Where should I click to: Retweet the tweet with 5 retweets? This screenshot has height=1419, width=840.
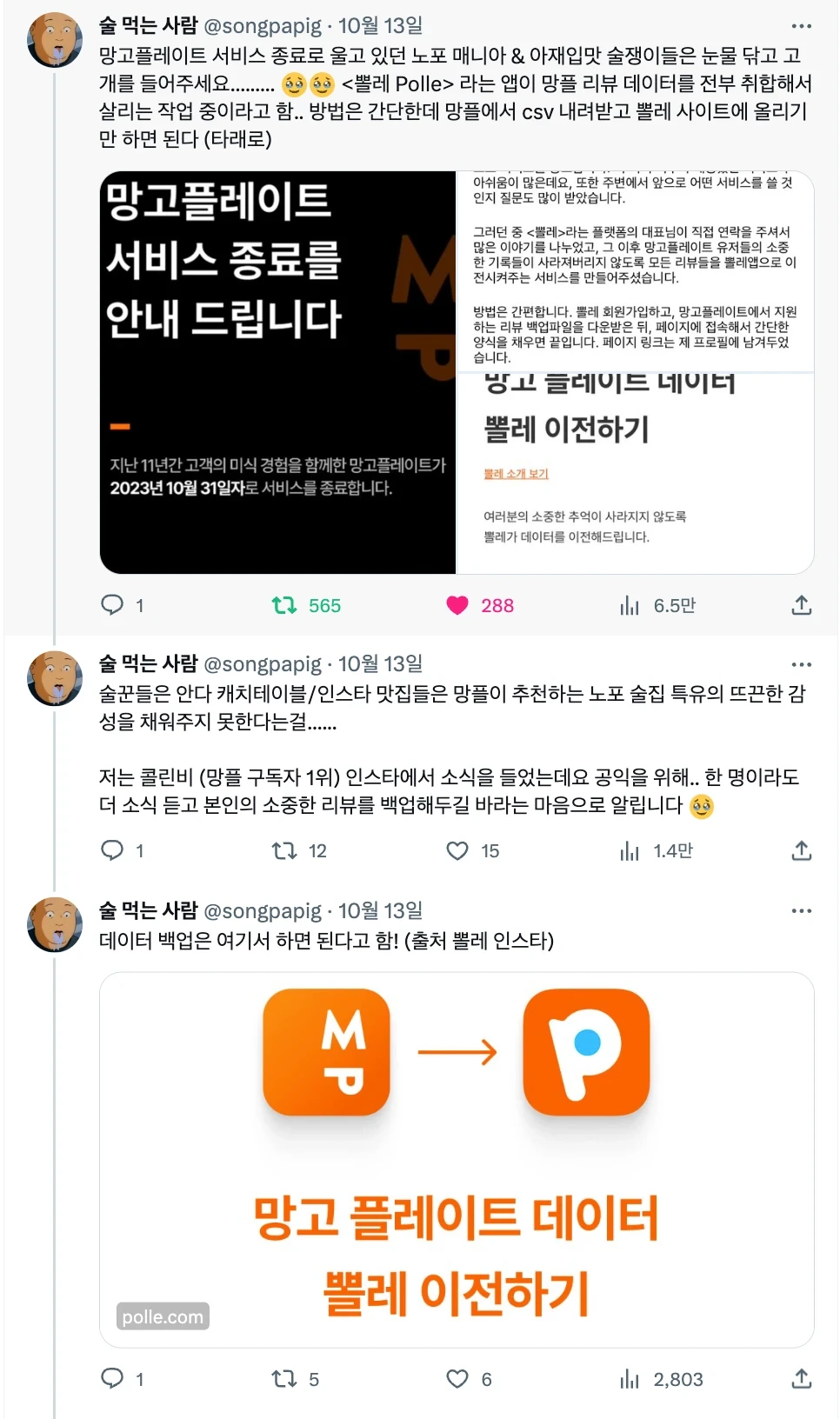click(284, 1379)
